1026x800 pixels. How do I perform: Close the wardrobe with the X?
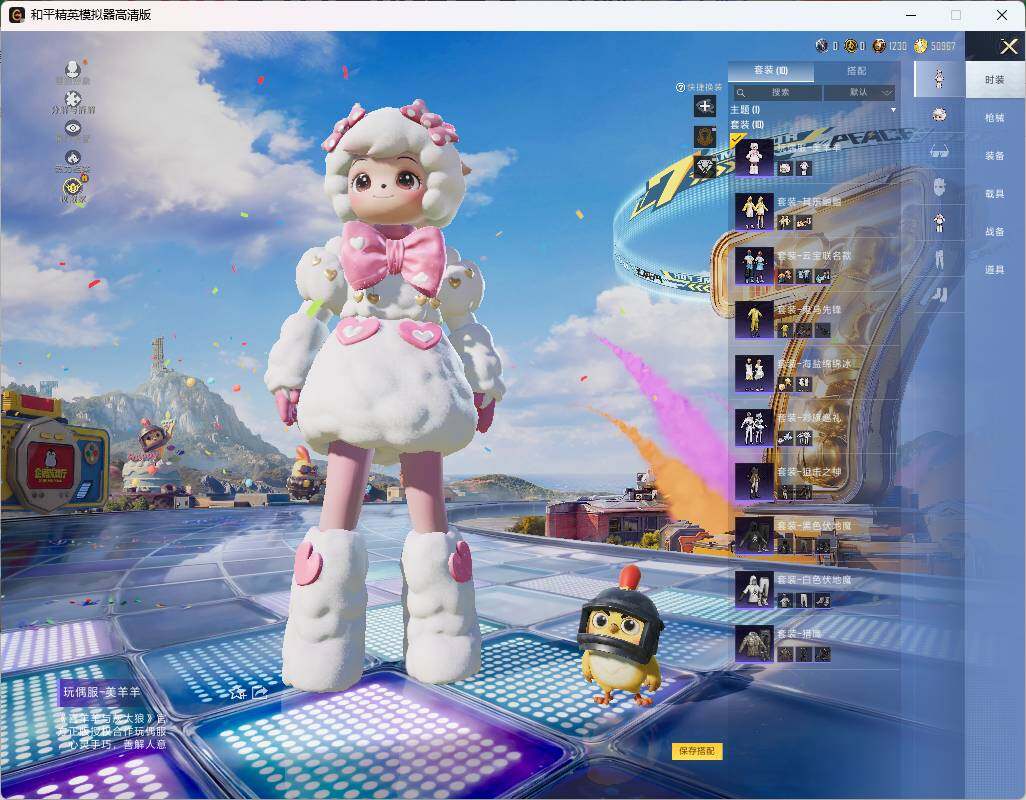pos(1008,46)
